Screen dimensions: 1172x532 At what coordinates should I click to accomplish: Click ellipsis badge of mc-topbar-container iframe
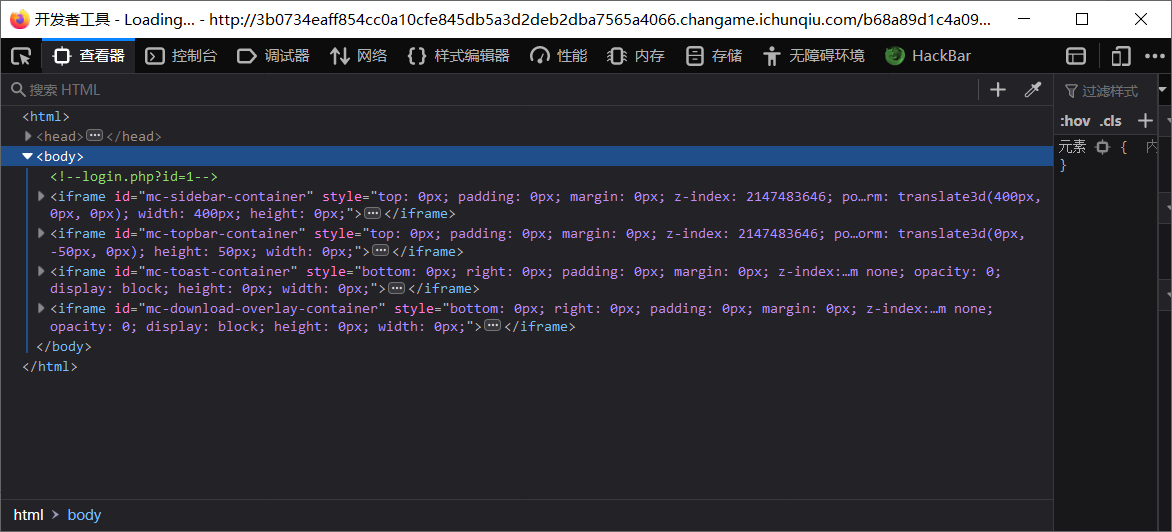pos(380,251)
